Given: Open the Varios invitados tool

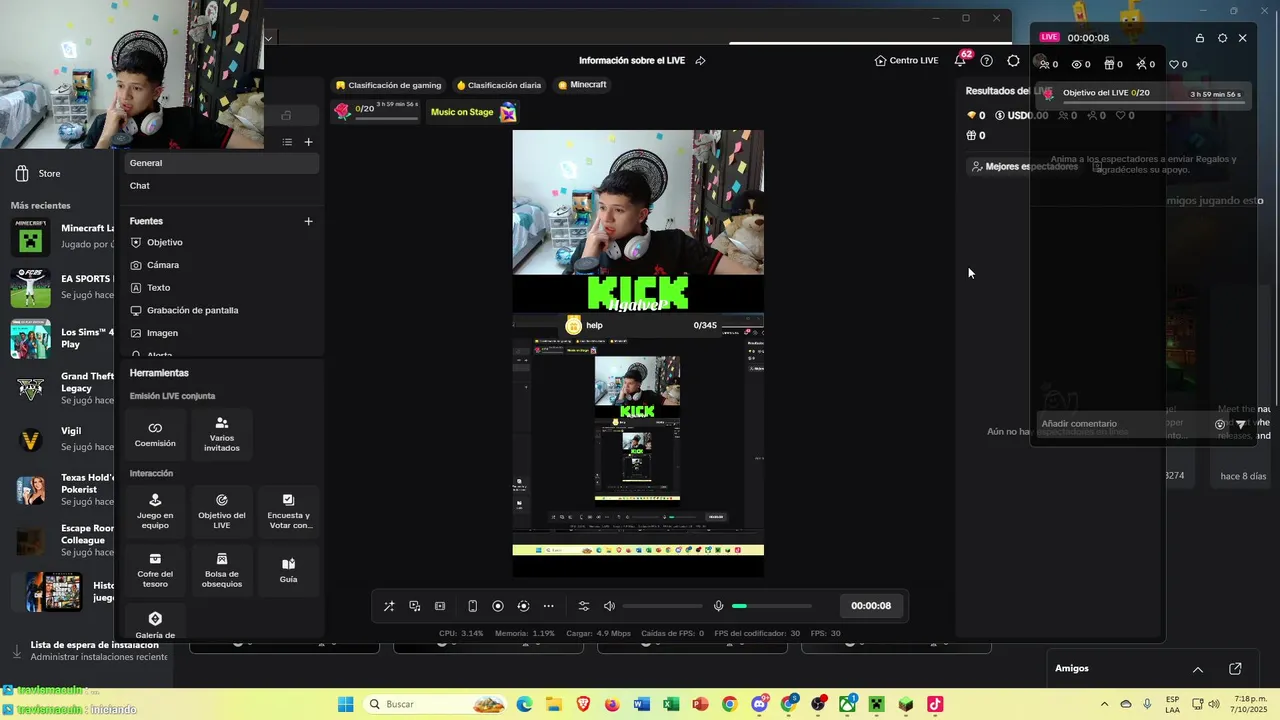Looking at the screenshot, I should [x=222, y=434].
